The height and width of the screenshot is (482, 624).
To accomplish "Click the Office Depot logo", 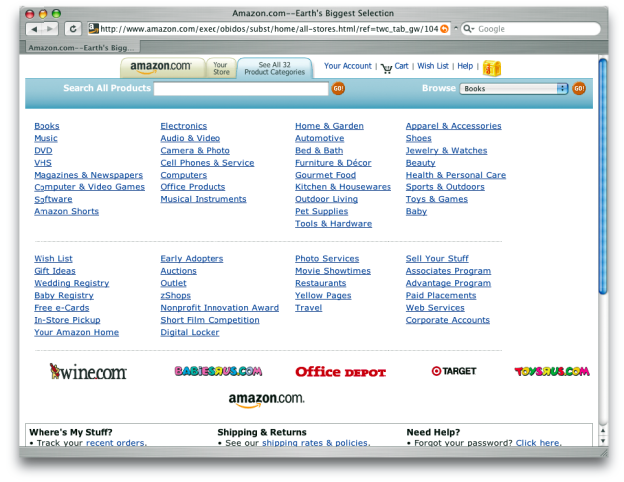I will [x=341, y=372].
